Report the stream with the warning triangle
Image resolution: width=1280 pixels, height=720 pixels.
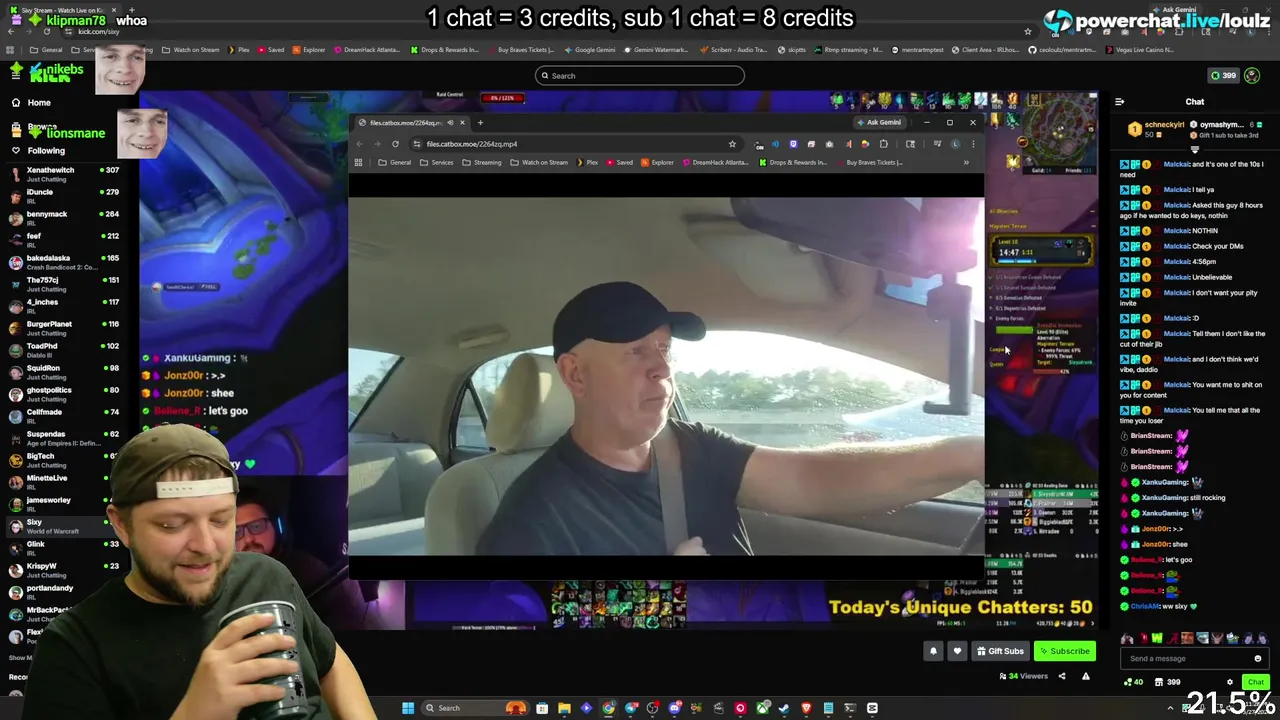[x=1085, y=676]
